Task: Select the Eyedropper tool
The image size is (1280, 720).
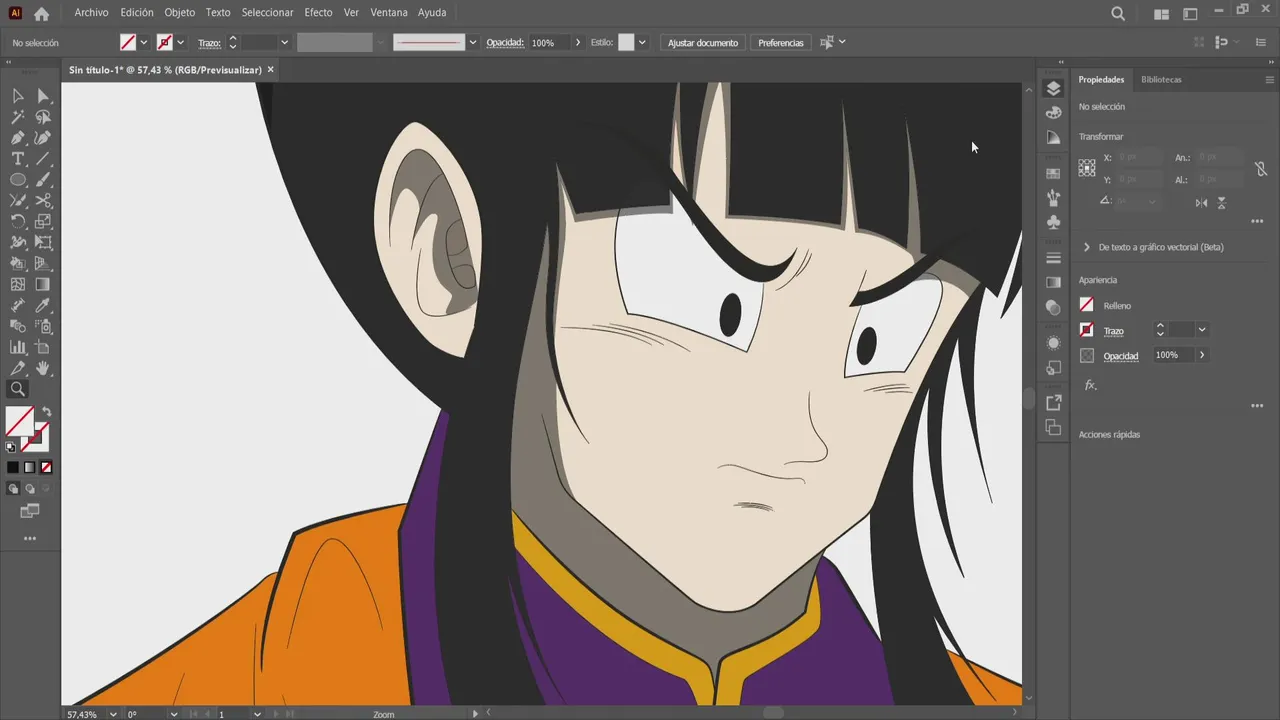Action: tap(43, 306)
